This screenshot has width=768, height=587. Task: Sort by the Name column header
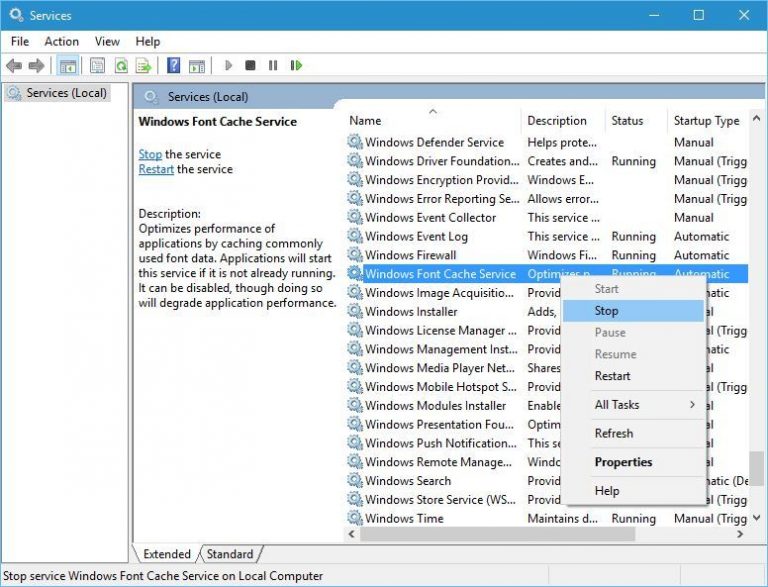433,121
